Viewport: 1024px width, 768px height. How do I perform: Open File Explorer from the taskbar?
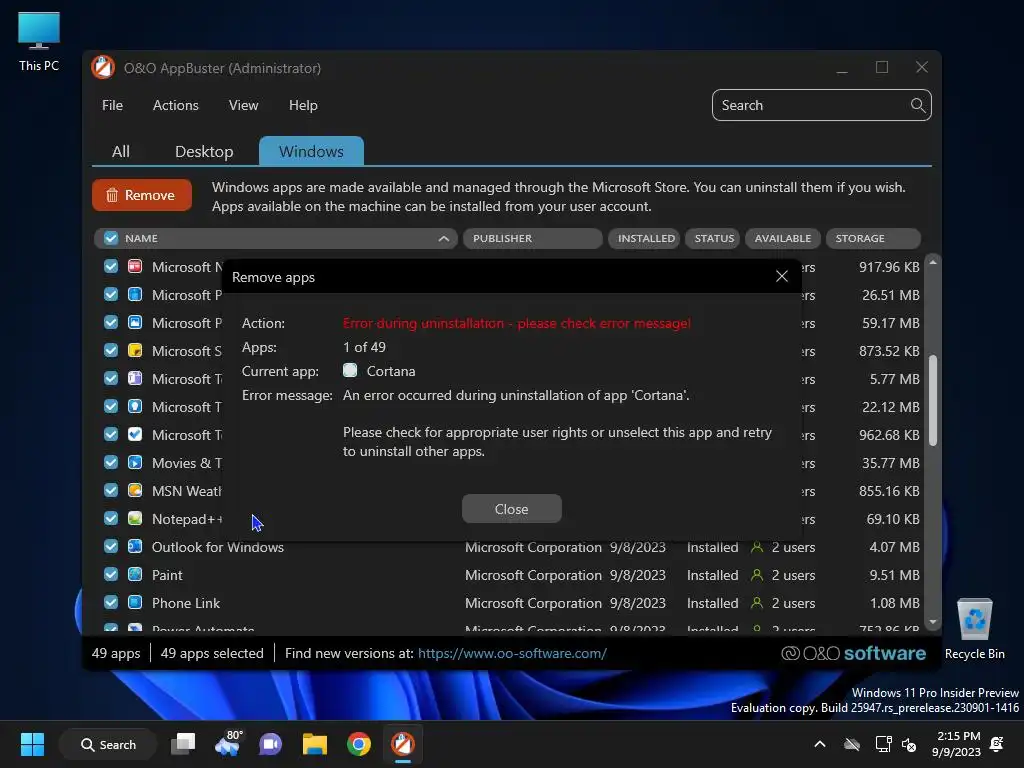coord(315,744)
